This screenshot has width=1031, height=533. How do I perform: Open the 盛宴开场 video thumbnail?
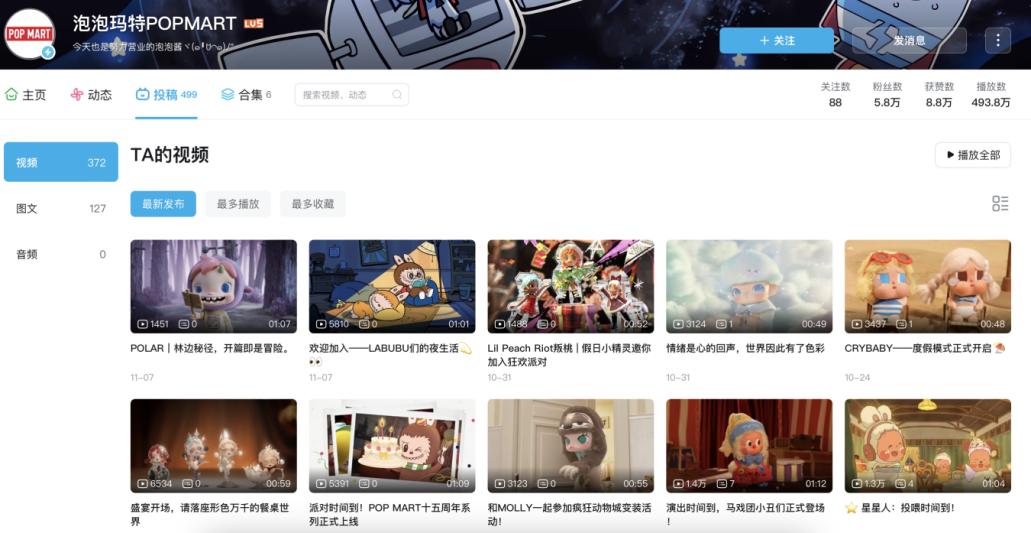(x=214, y=446)
